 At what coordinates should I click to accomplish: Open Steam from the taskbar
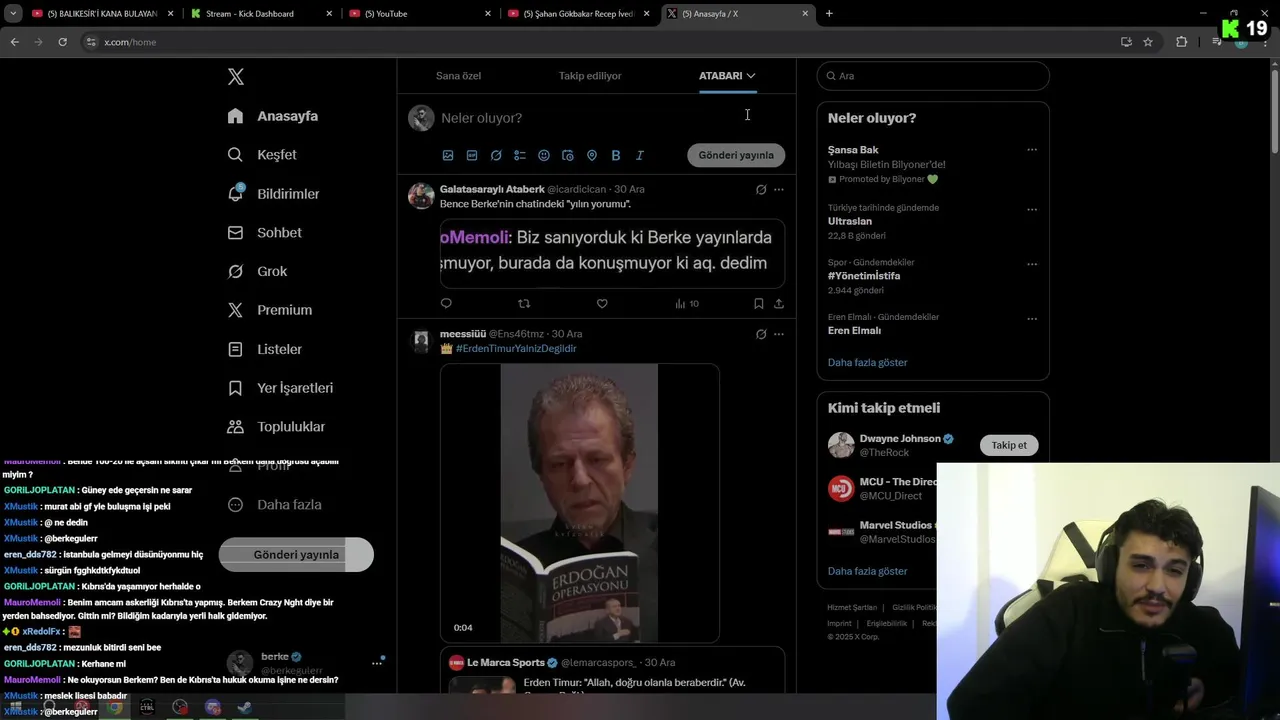[244, 707]
